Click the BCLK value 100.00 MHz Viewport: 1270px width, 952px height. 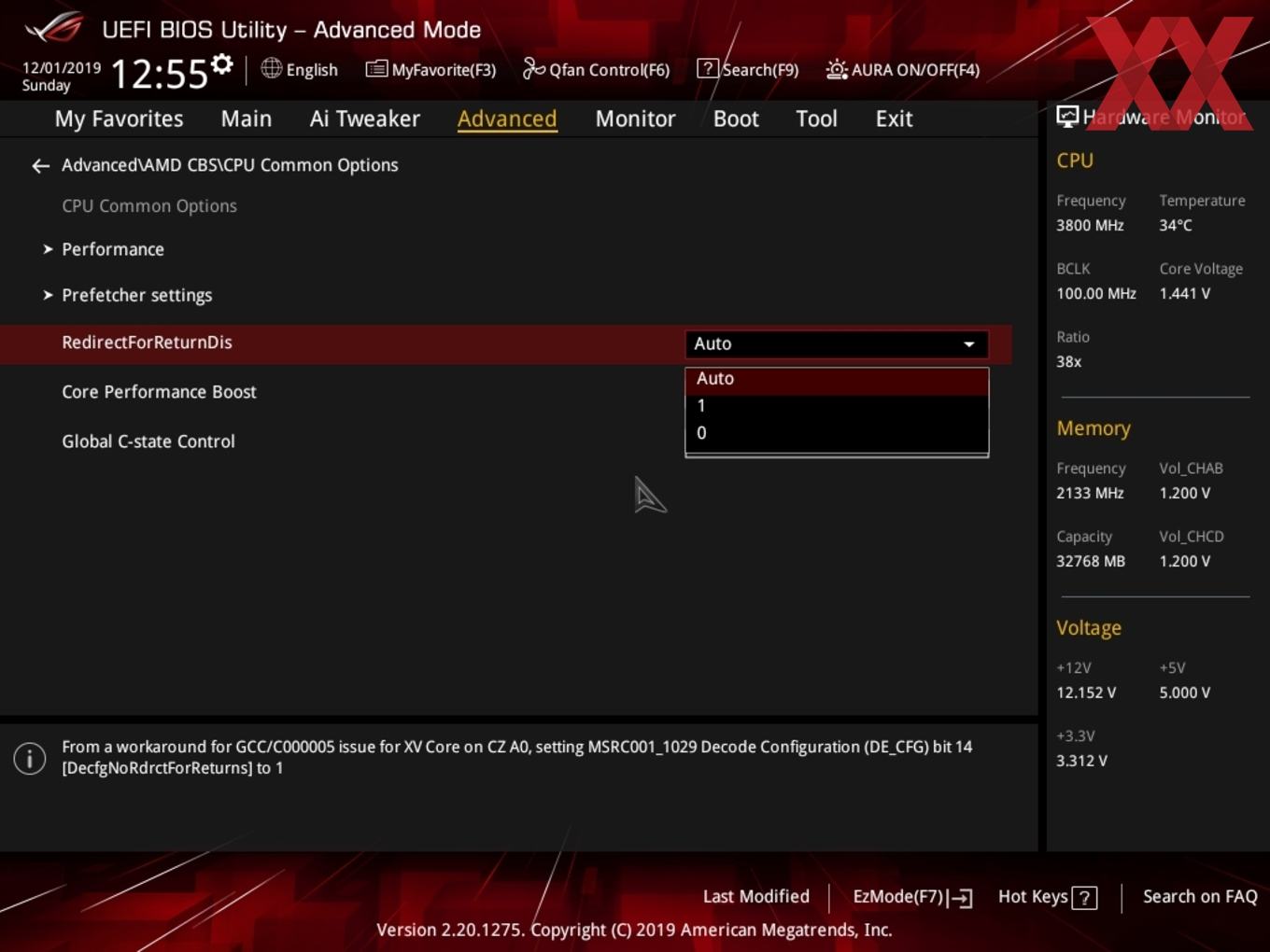pos(1096,294)
